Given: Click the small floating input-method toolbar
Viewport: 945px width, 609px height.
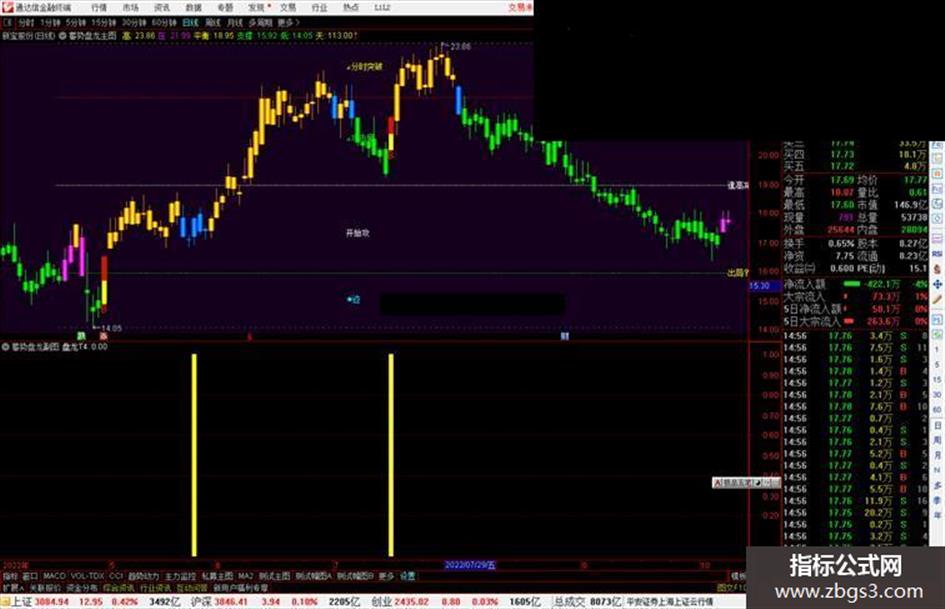Looking at the screenshot, I should click(x=746, y=482).
